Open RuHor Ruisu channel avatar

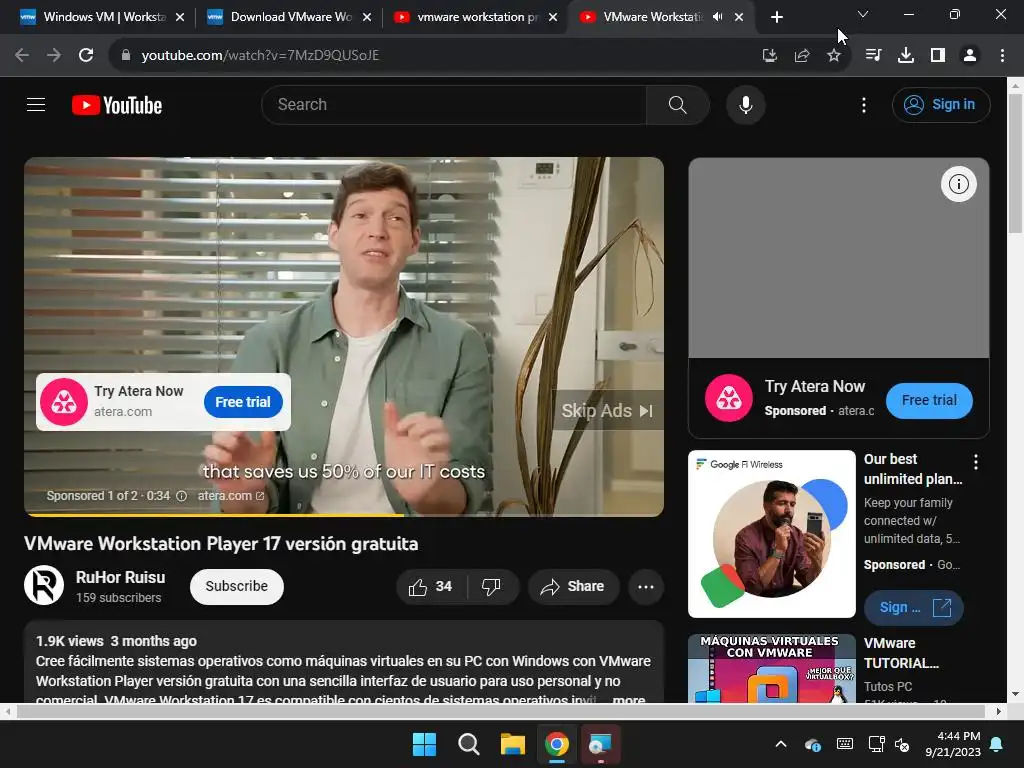[x=44, y=585]
